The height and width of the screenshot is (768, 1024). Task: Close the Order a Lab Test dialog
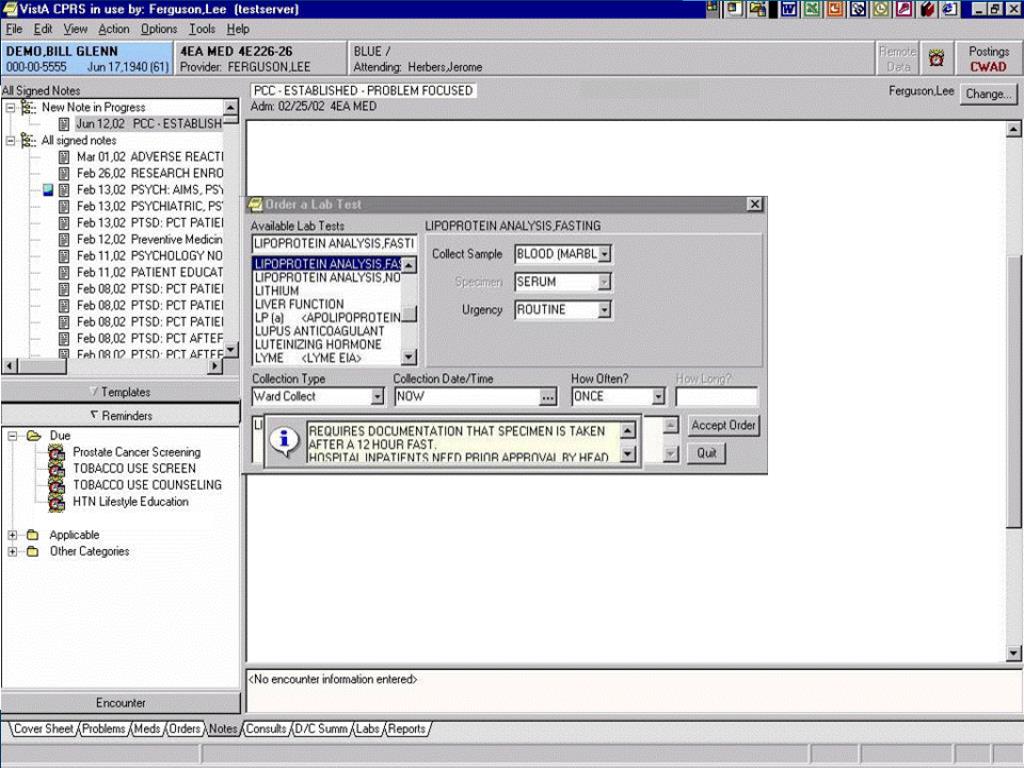755,204
